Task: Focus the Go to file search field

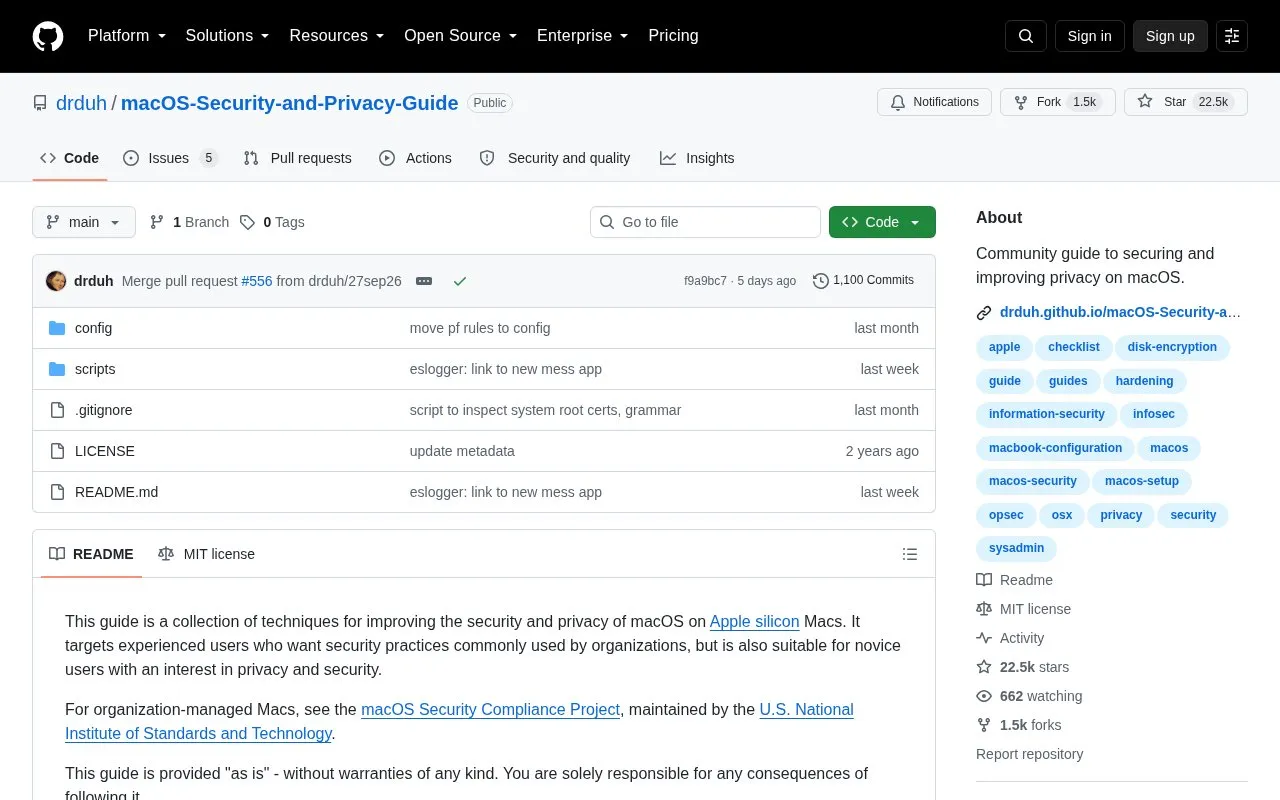Action: click(705, 222)
